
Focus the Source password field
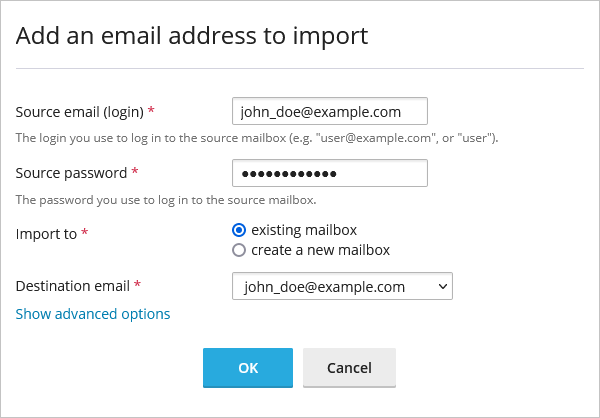click(329, 173)
